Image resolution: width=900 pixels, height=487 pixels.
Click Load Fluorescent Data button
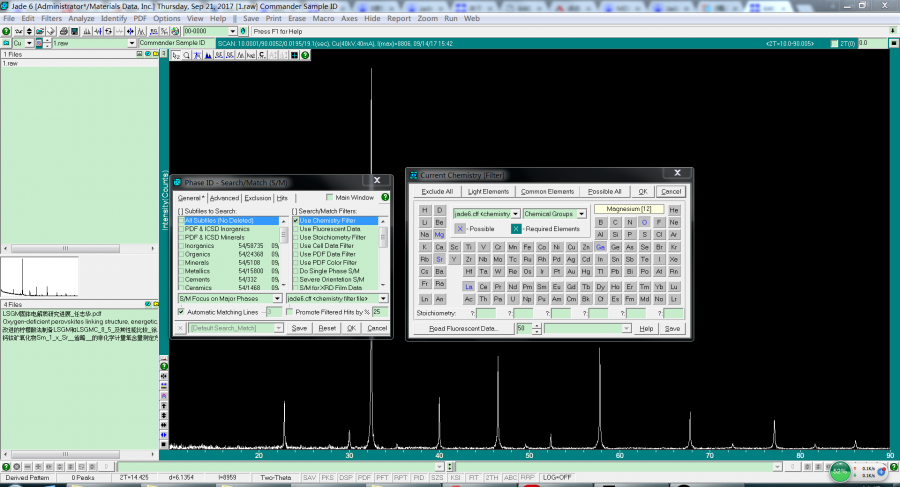point(463,328)
